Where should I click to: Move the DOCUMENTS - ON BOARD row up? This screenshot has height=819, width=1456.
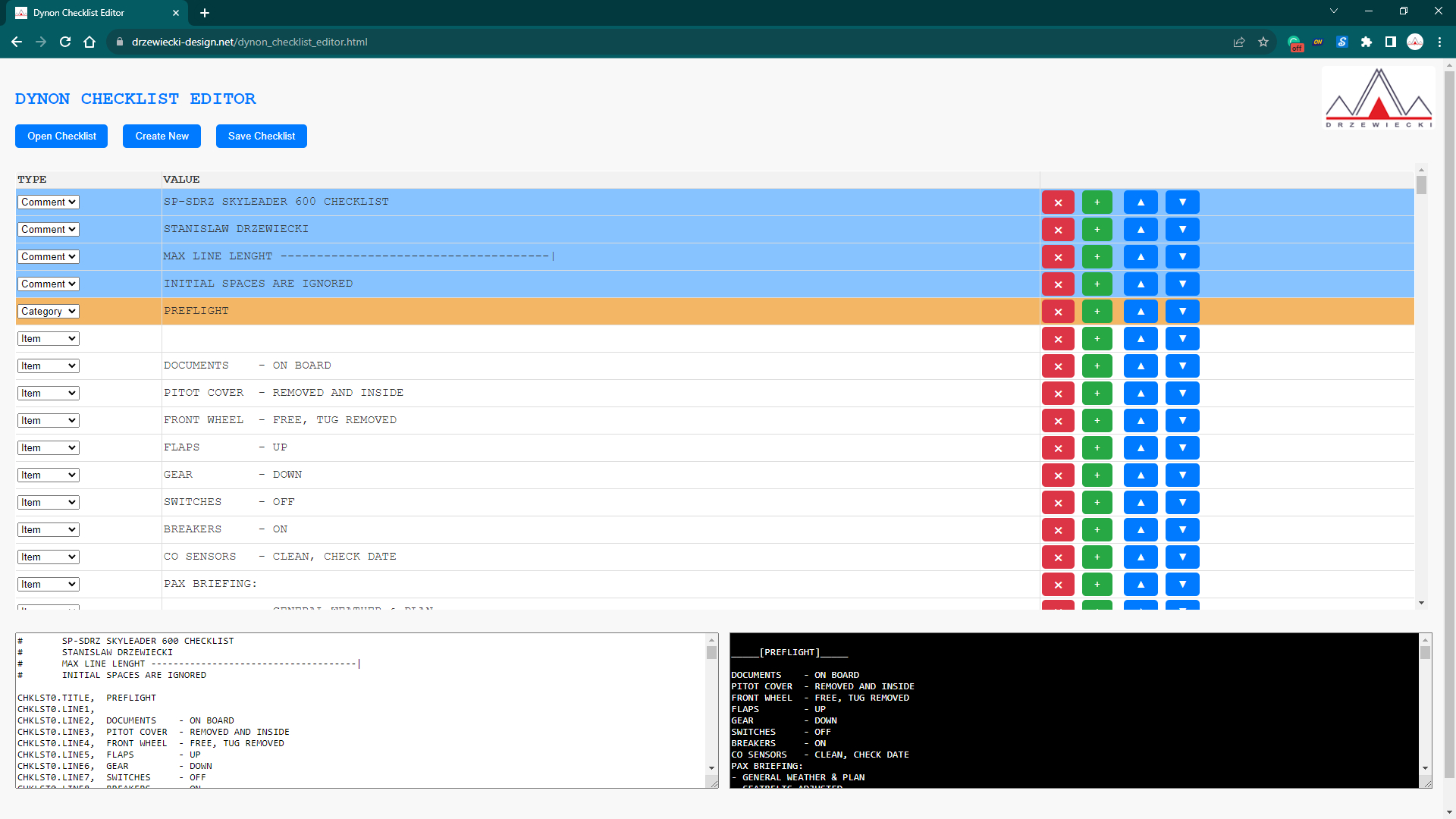point(1141,366)
